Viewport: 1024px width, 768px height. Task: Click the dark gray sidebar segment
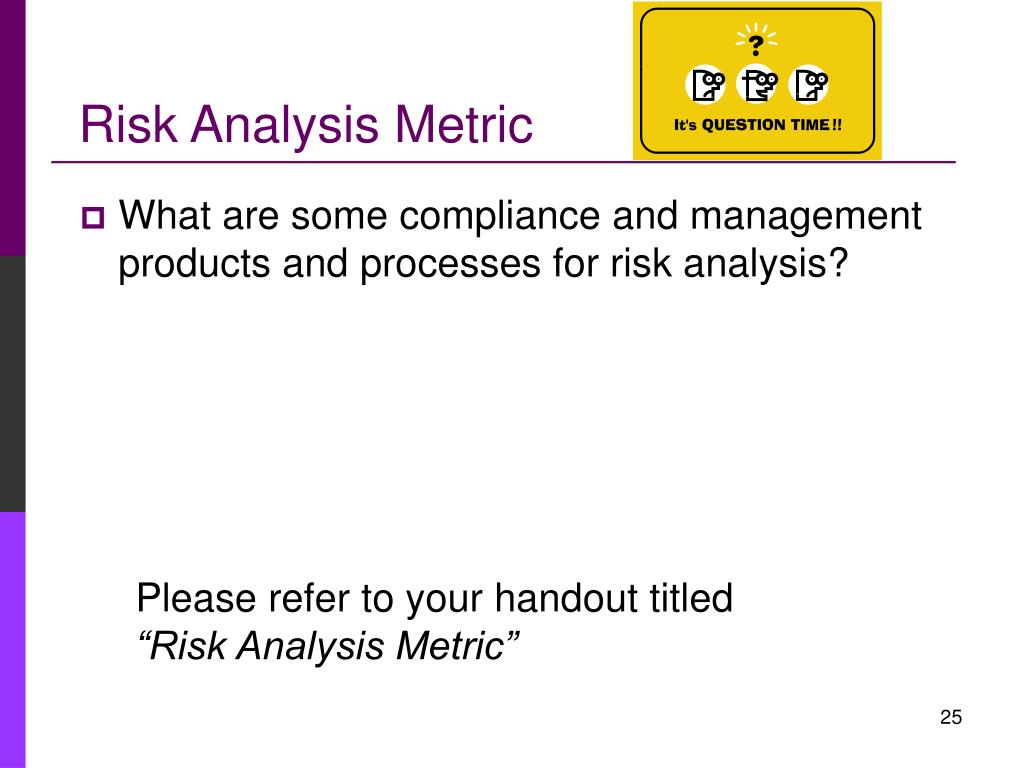click(12, 384)
